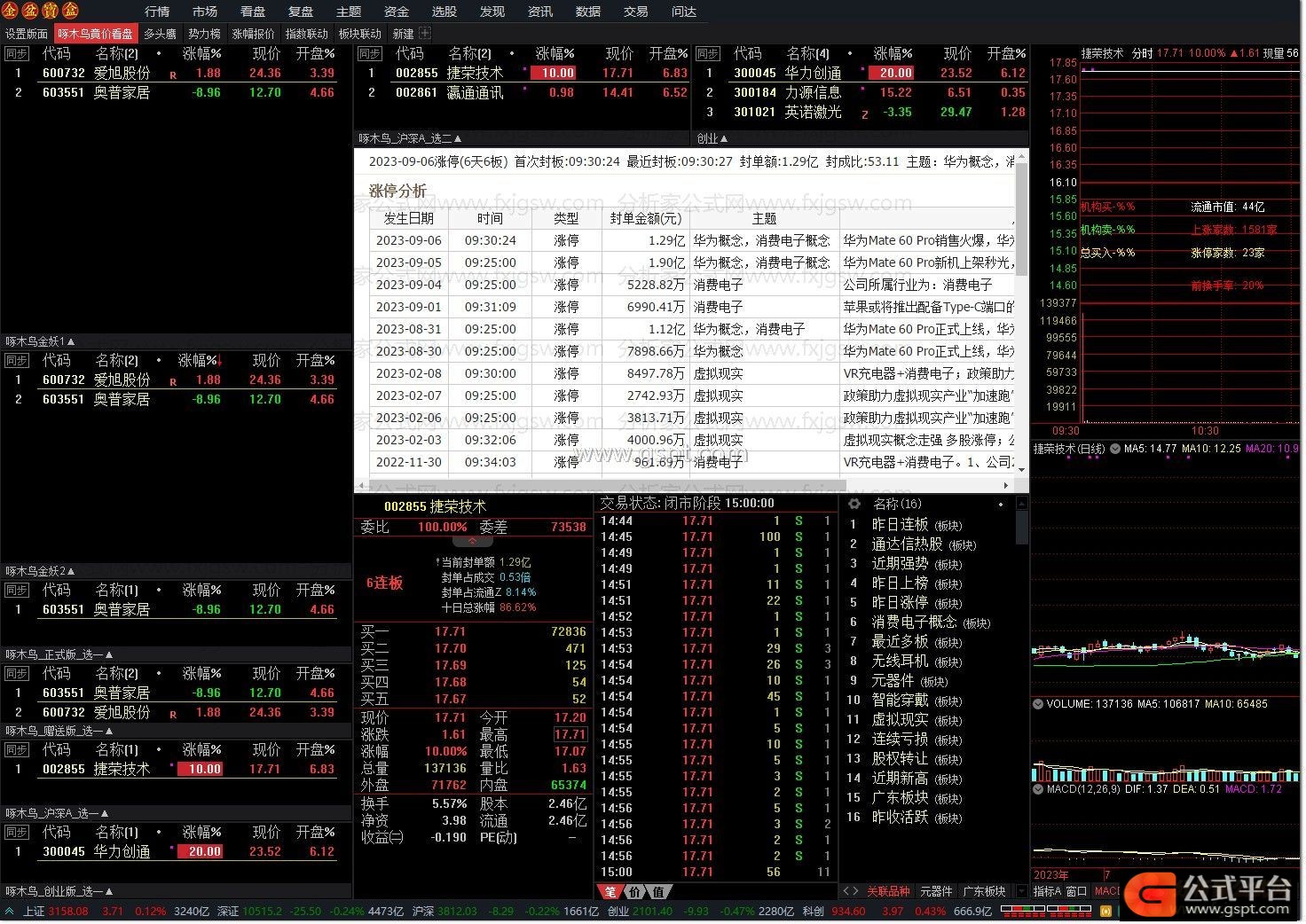Select the 元器件 tab at bottom
Screen dimensions: 1306x924
(936, 891)
